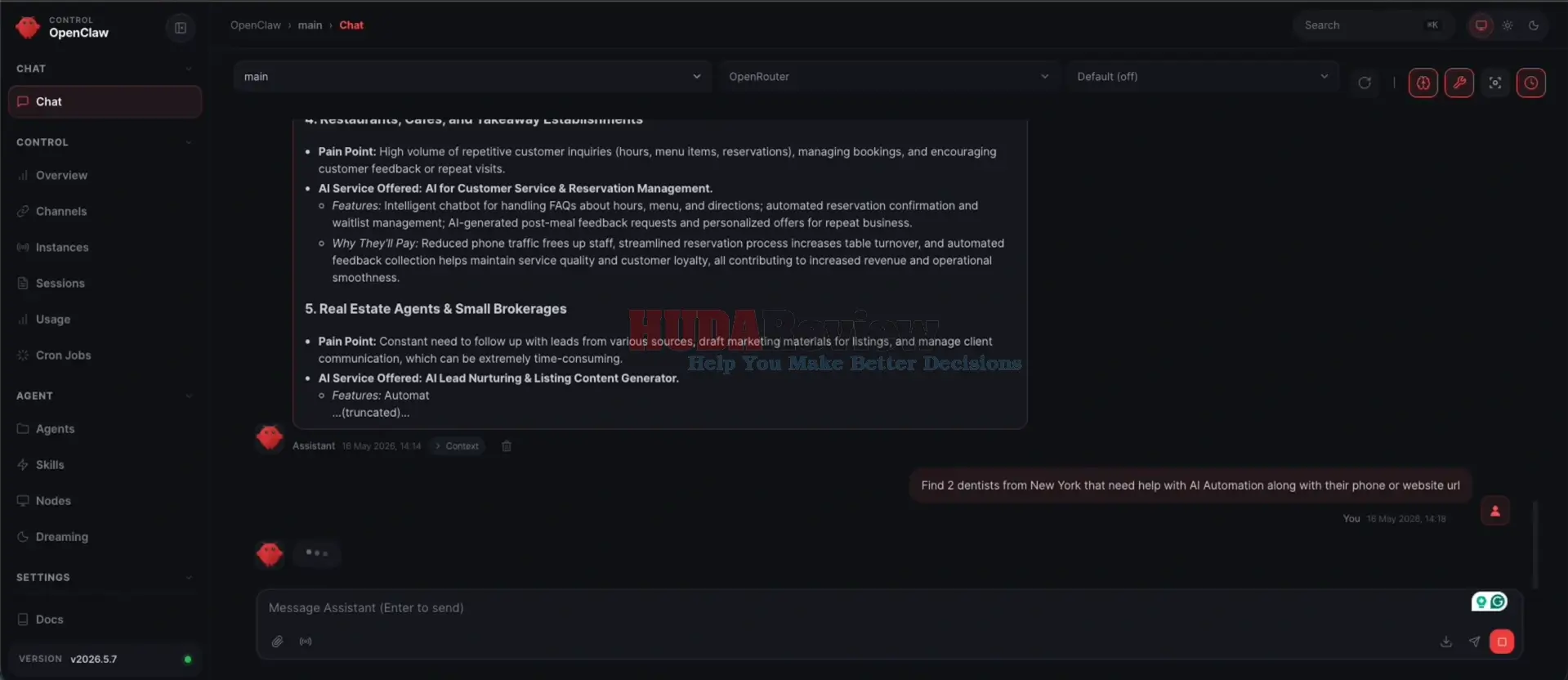Viewport: 1568px width, 680px height.
Task: Open Skills page
Action: click(x=105, y=464)
